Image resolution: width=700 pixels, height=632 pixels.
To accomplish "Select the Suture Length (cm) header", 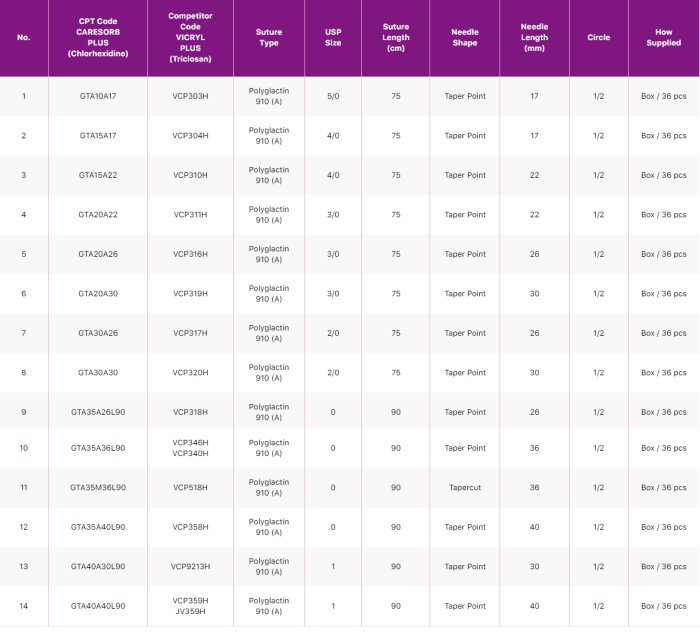I will click(396, 38).
